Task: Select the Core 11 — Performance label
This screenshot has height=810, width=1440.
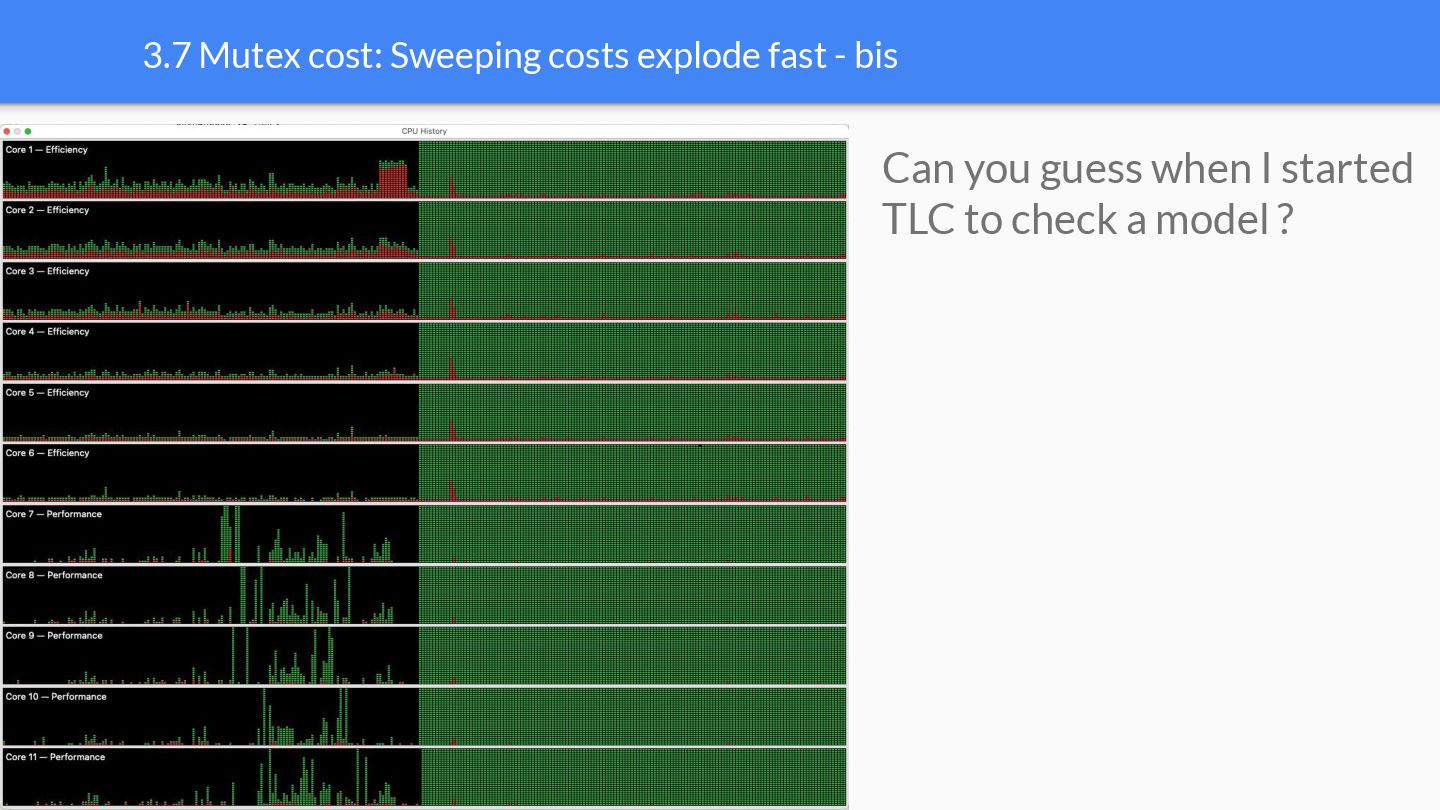Action: [x=55, y=757]
